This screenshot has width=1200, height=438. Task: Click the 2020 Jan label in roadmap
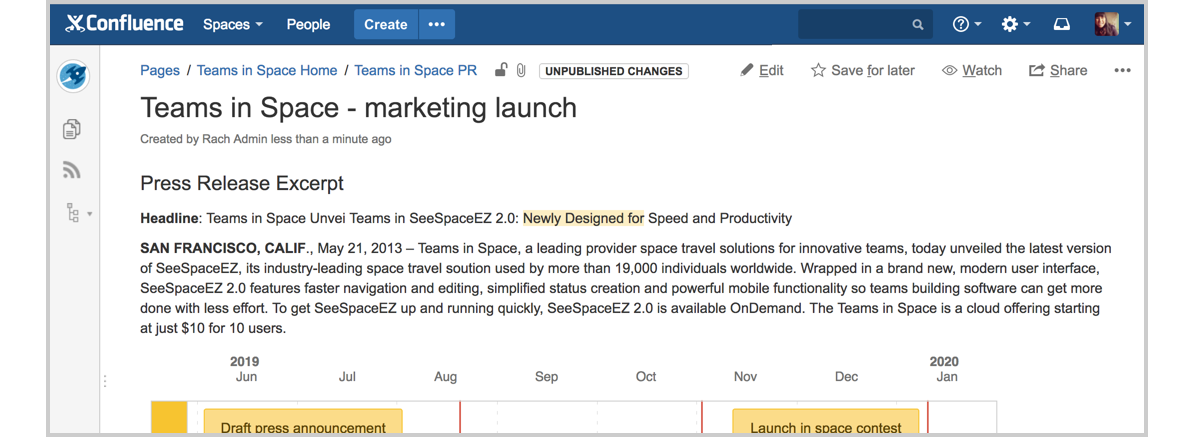945,370
